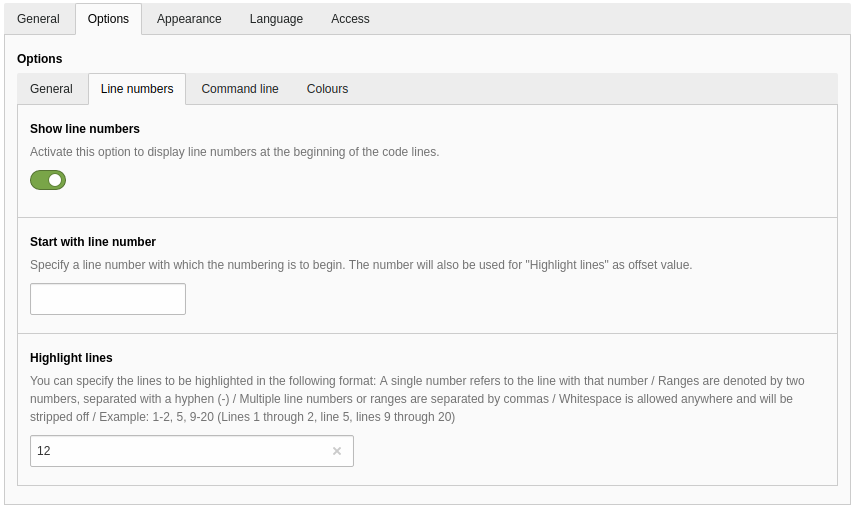The width and height of the screenshot is (856, 509).
Task: Focus the Highlight lines input containing 12
Action: pos(192,451)
